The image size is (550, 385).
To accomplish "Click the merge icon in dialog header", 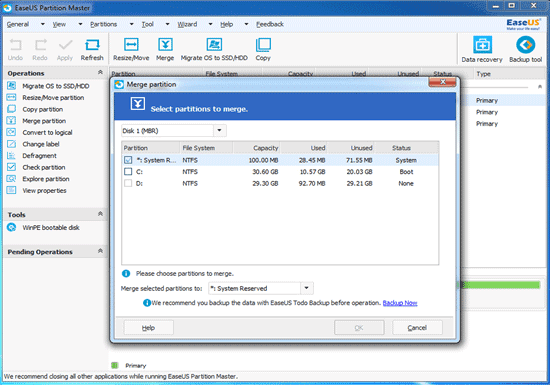I will tap(138, 104).
